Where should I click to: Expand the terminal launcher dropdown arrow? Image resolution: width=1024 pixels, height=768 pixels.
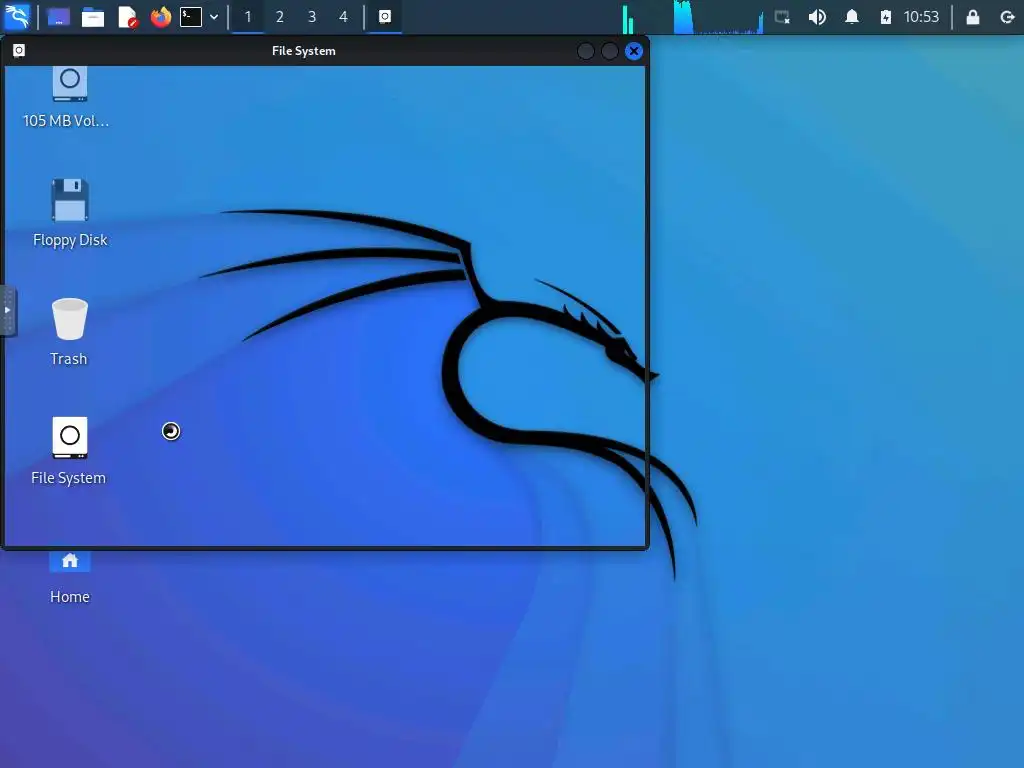pos(214,17)
